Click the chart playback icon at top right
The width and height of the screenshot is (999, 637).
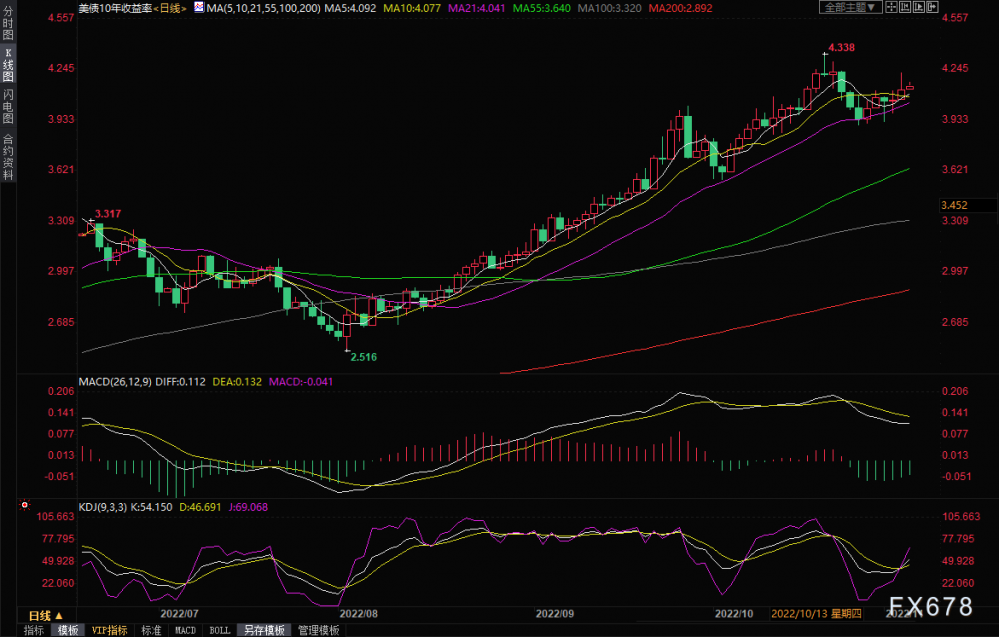[x=919, y=7]
